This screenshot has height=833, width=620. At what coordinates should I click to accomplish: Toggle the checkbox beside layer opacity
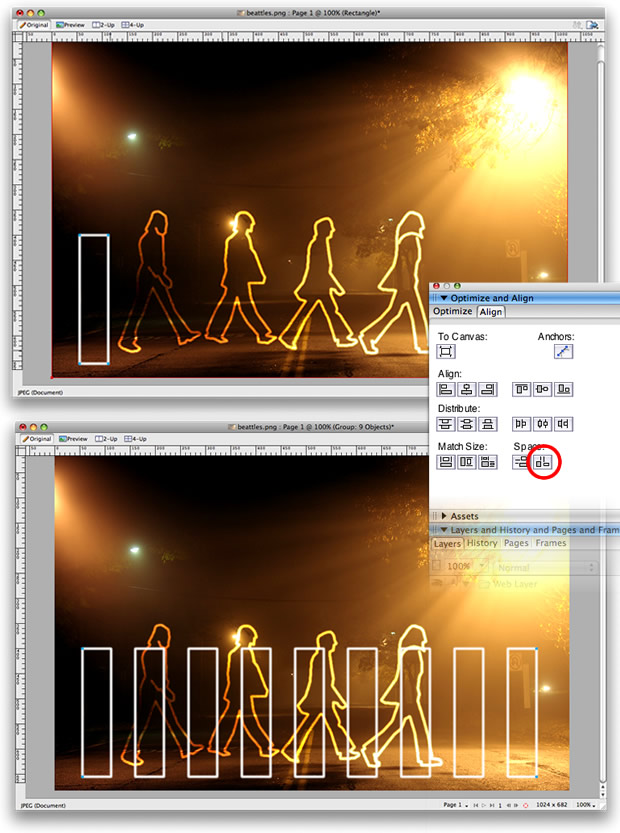(439, 566)
